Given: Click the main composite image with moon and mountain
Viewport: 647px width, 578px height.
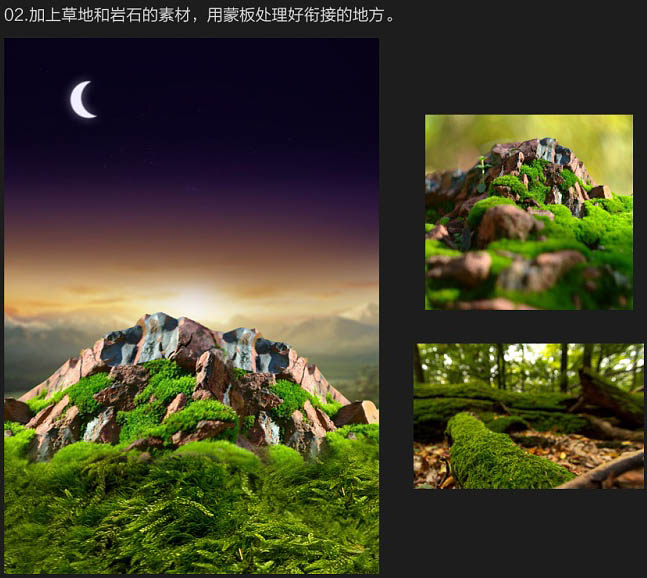Looking at the screenshot, I should click(x=191, y=305).
